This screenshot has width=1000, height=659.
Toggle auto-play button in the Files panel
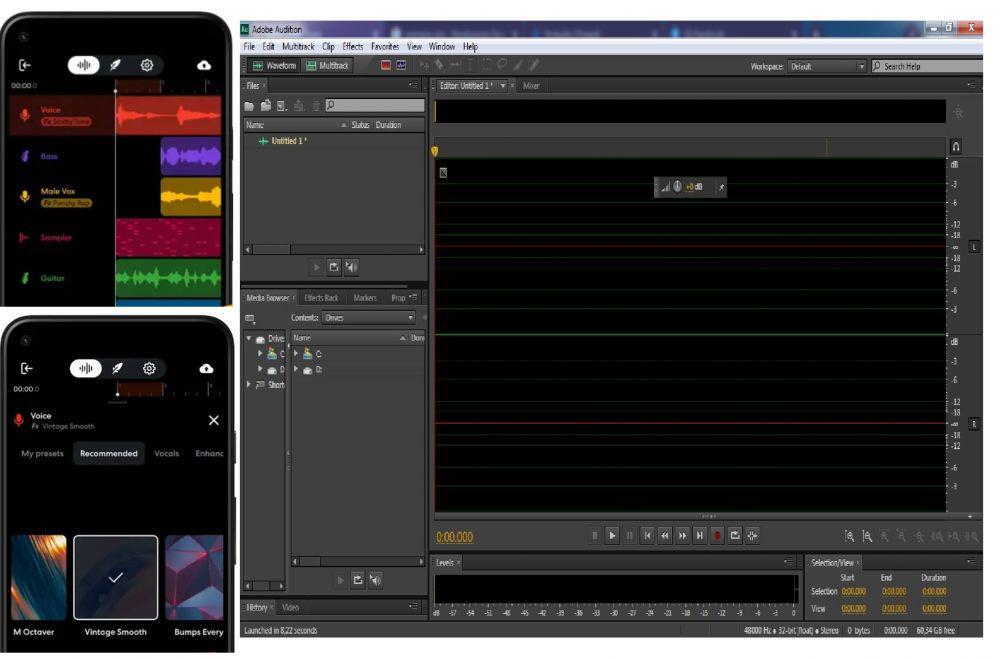pos(351,267)
